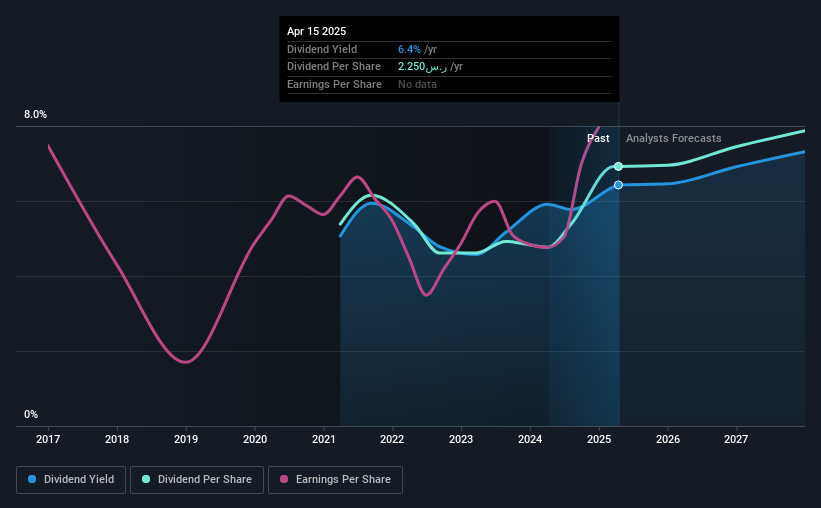
Task: Click the teal Dividend Per Share legend dot
Action: [146, 479]
